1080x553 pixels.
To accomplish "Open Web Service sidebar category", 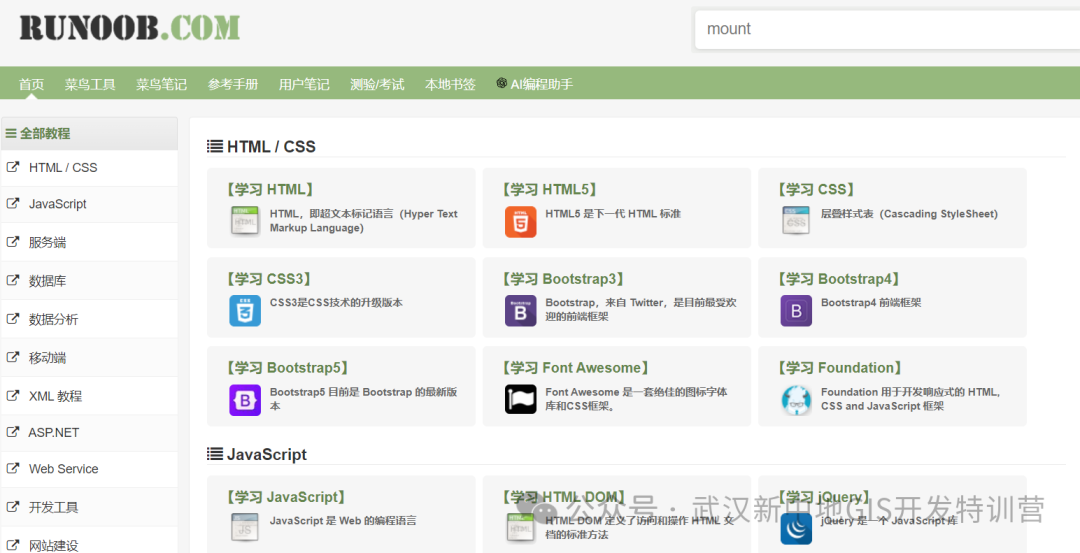I will (89, 469).
